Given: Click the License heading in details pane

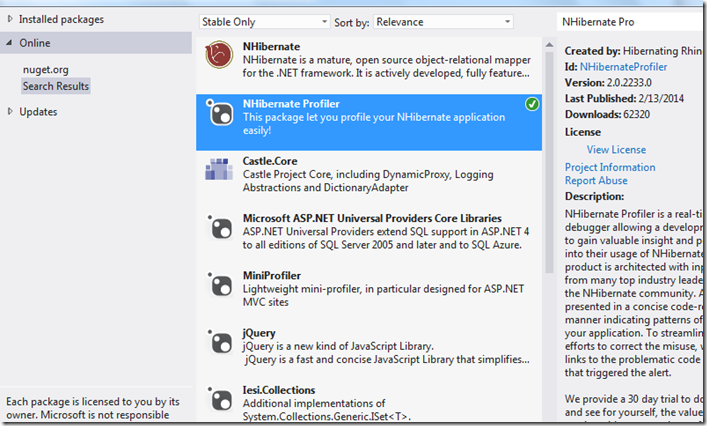Looking at the screenshot, I should [583, 132].
